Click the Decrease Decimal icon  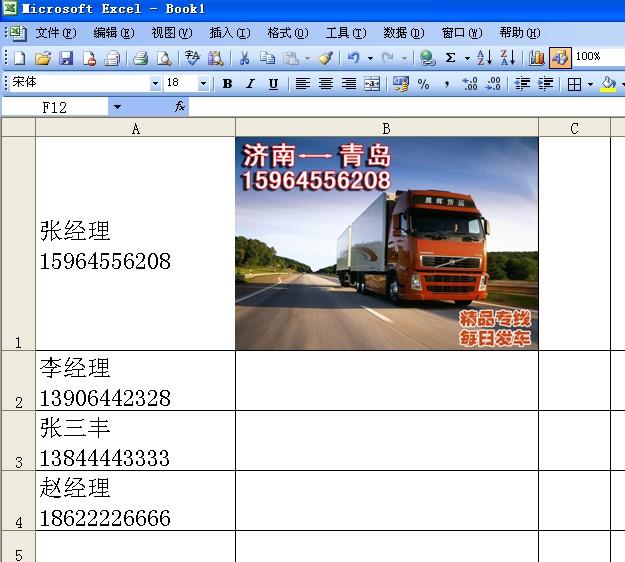click(493, 84)
